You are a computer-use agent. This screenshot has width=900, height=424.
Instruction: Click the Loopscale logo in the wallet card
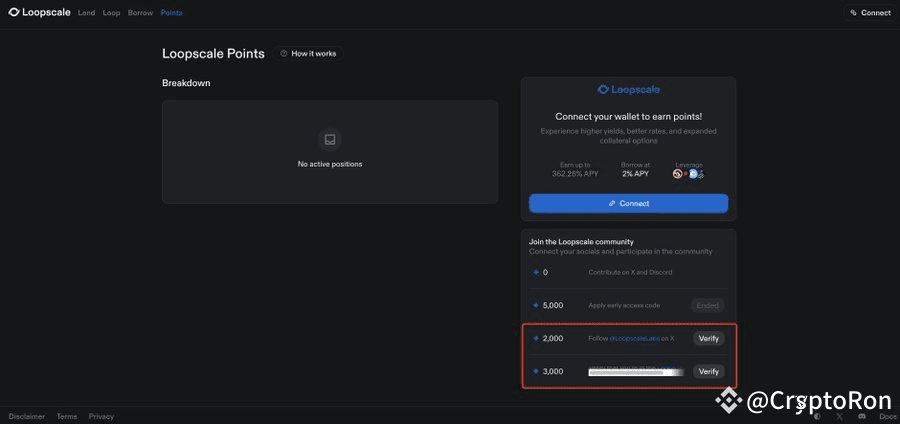(x=628, y=90)
